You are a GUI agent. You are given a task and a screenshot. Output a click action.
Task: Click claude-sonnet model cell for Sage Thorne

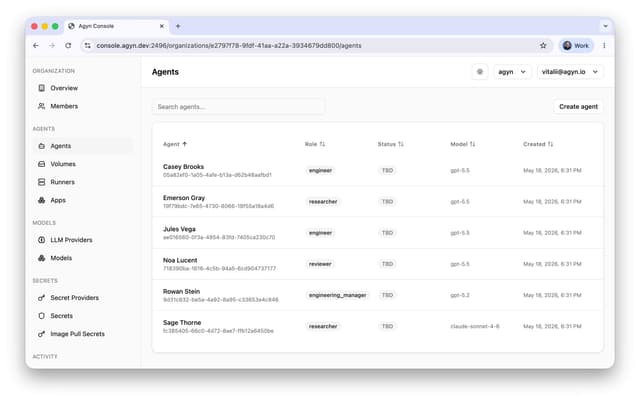(x=475, y=326)
